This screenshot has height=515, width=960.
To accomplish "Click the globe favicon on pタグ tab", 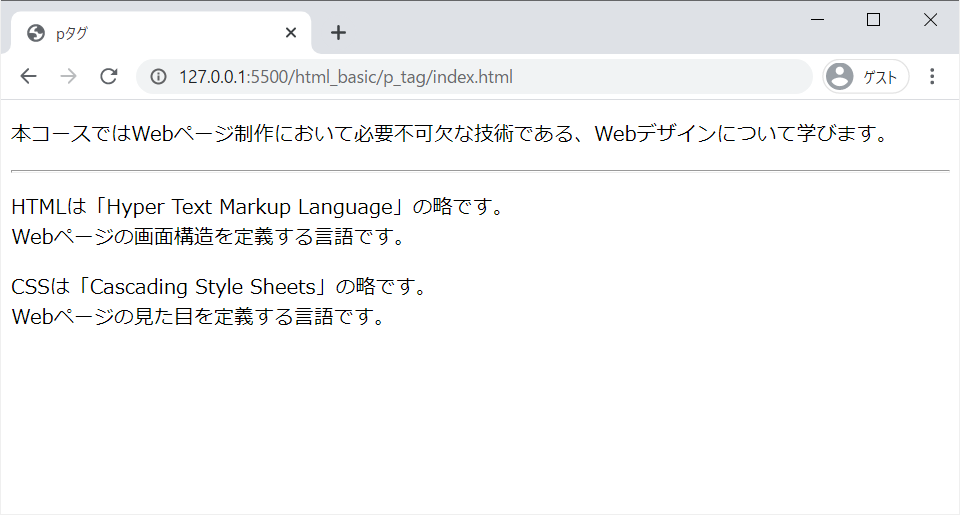I will [36, 33].
